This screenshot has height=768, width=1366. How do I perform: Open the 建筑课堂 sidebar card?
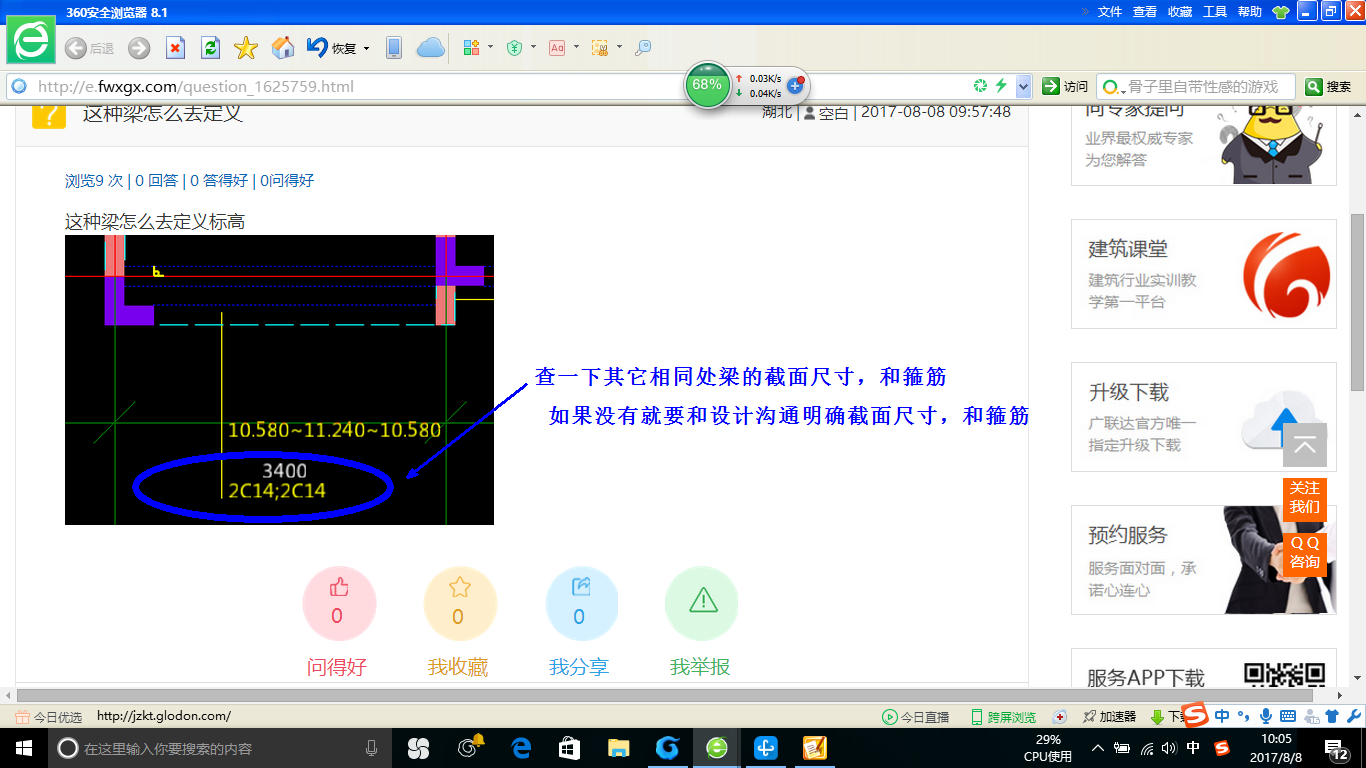(1204, 274)
